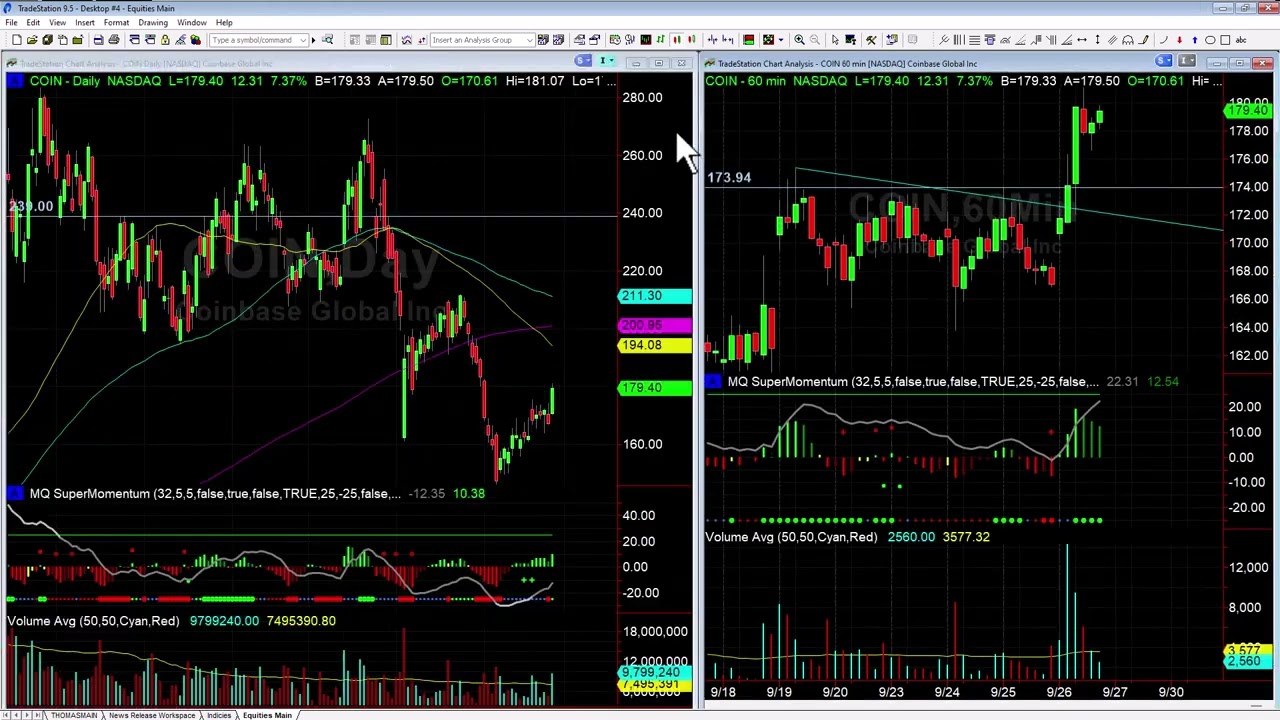Select the abc text drawing tool
Viewport: 1280px width, 720px height.
click(x=1241, y=40)
